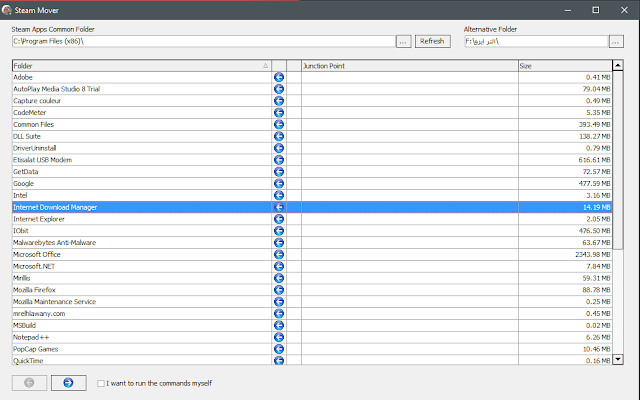Click arrow icon for Malwarebytes Anti-Malware row
This screenshot has width=640, height=400.
point(279,243)
